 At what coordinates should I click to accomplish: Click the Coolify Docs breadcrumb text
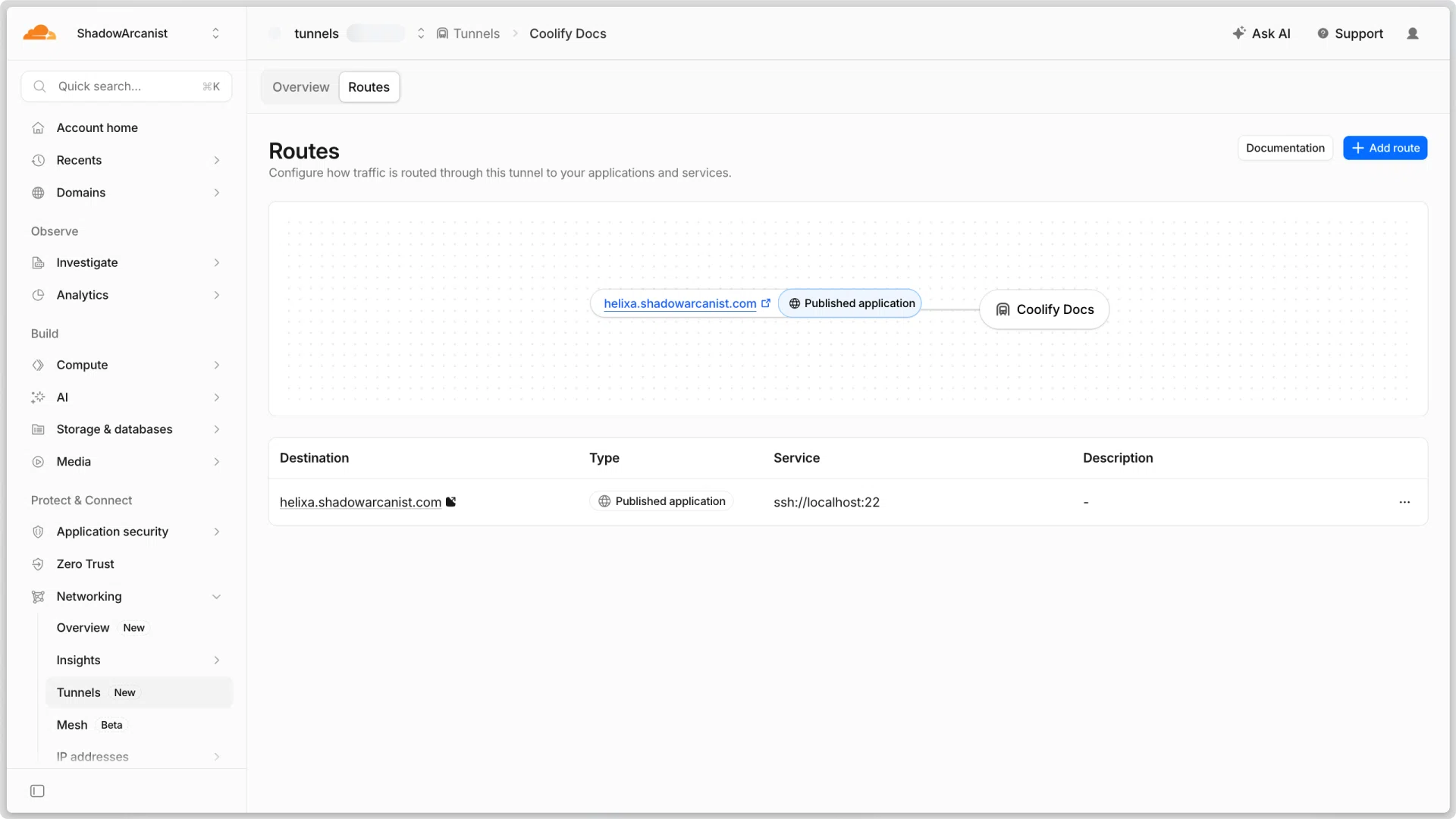[x=567, y=33]
